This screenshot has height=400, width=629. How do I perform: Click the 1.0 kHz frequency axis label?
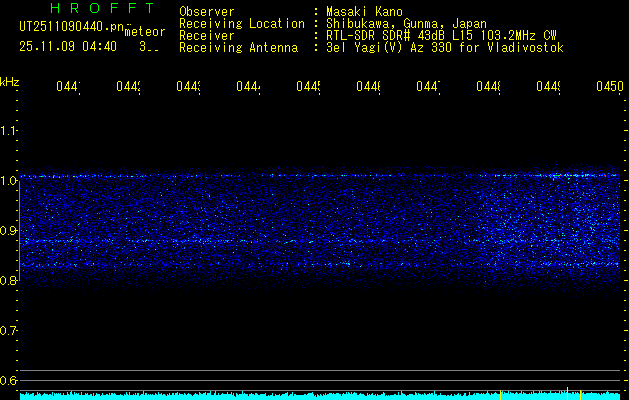[9, 181]
